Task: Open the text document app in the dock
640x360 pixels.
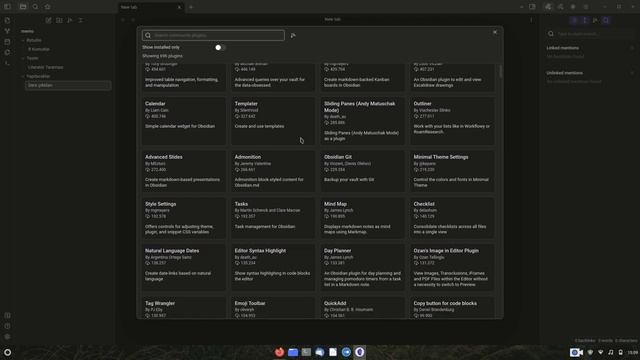Action: click(333, 352)
